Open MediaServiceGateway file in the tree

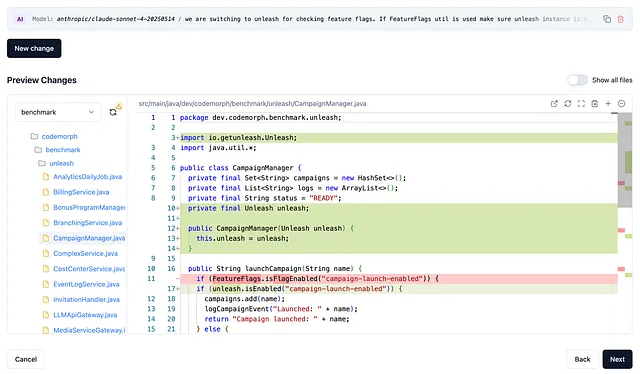click(x=89, y=330)
